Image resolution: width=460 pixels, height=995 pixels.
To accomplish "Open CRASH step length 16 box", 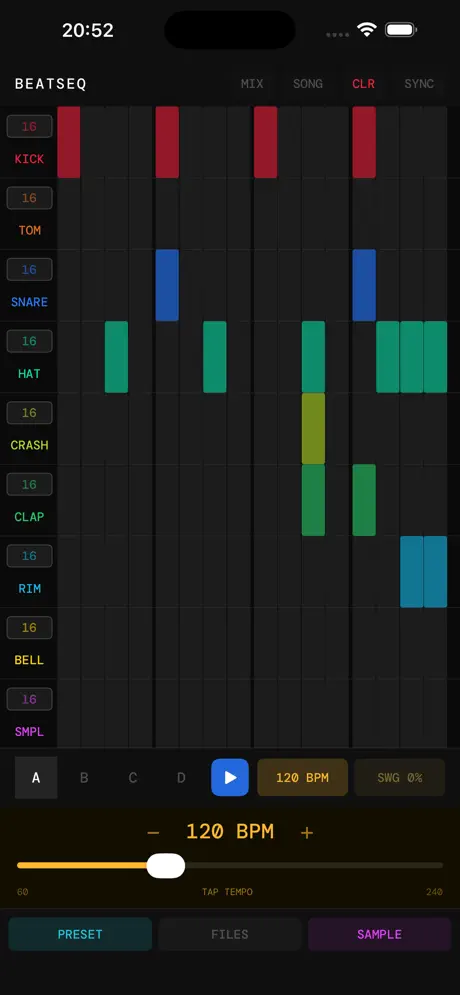I will (29, 413).
